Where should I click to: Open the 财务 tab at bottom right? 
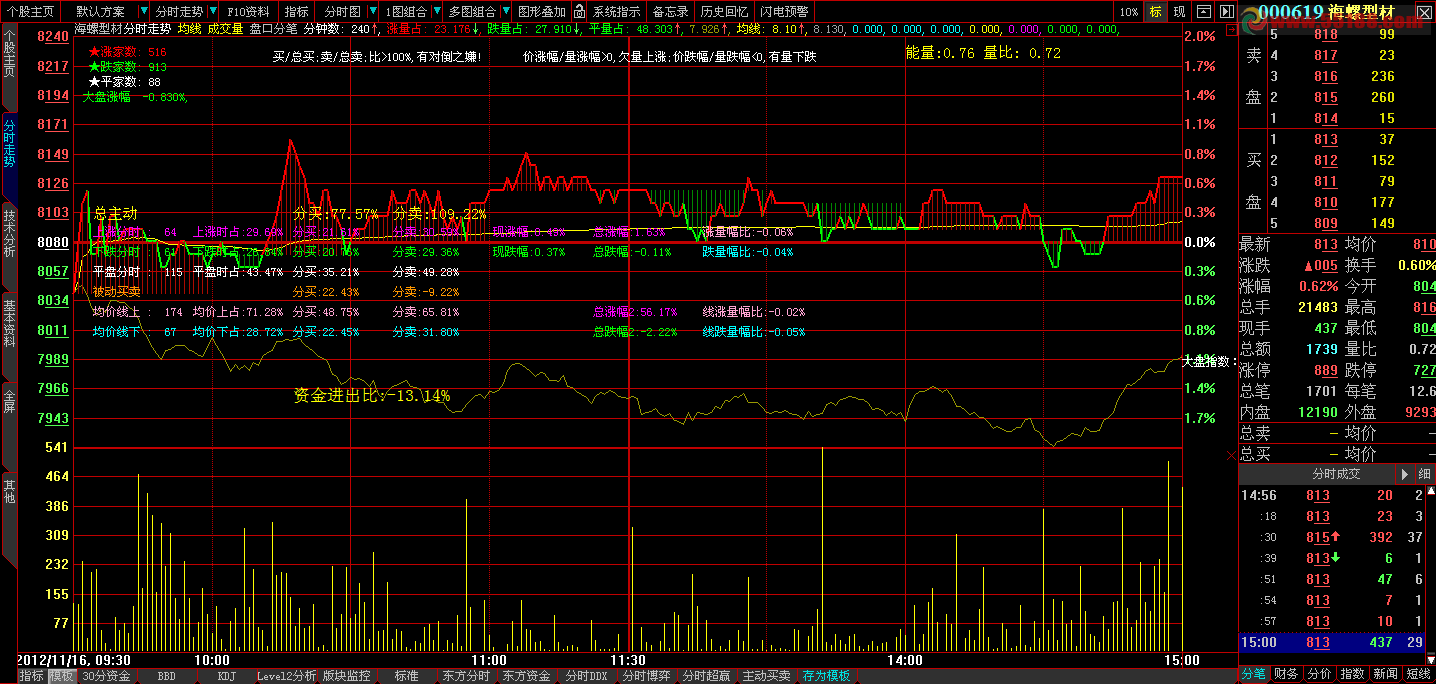tap(1287, 674)
